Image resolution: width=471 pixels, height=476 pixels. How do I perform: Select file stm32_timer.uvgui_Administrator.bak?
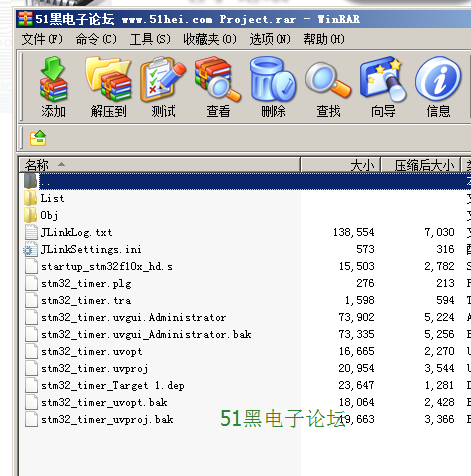click(146, 334)
